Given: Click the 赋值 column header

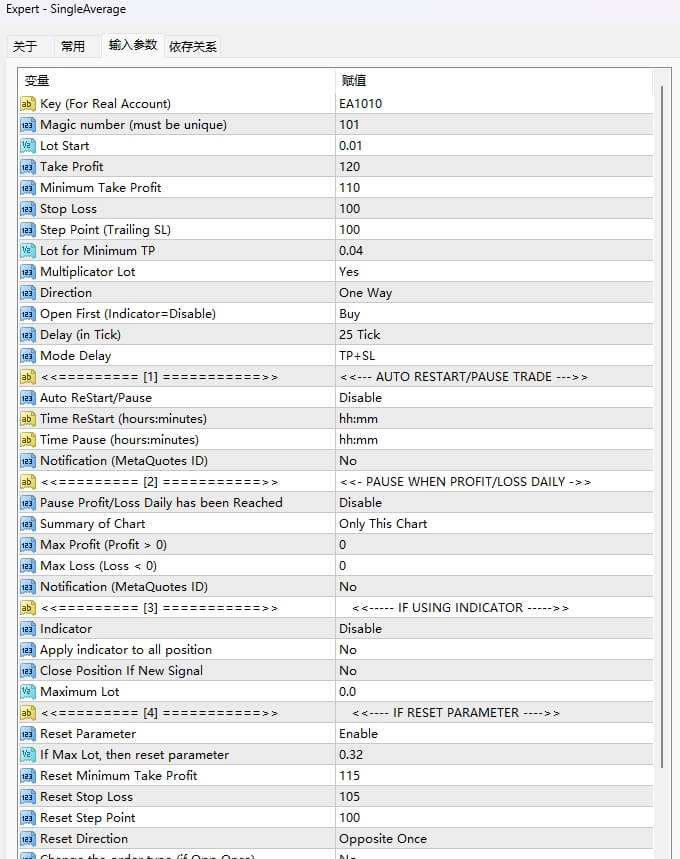Looking at the screenshot, I should (490, 81).
